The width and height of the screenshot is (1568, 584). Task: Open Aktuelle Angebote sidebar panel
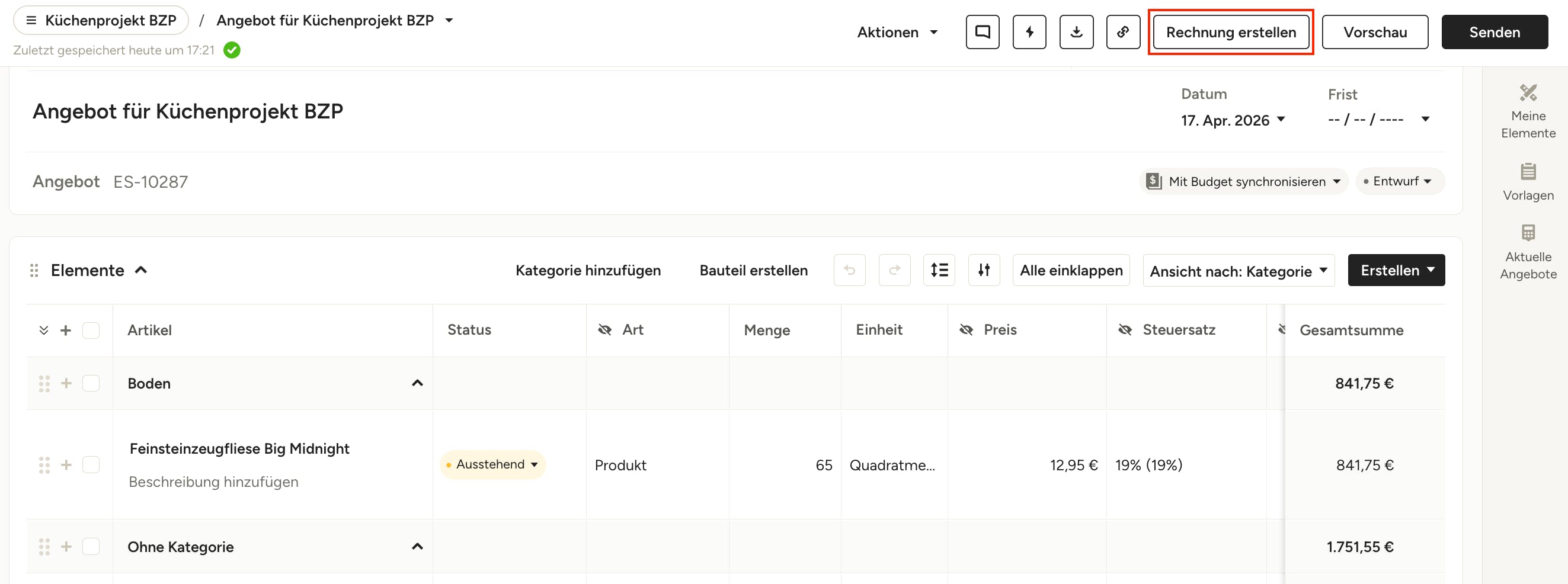coord(1528,252)
